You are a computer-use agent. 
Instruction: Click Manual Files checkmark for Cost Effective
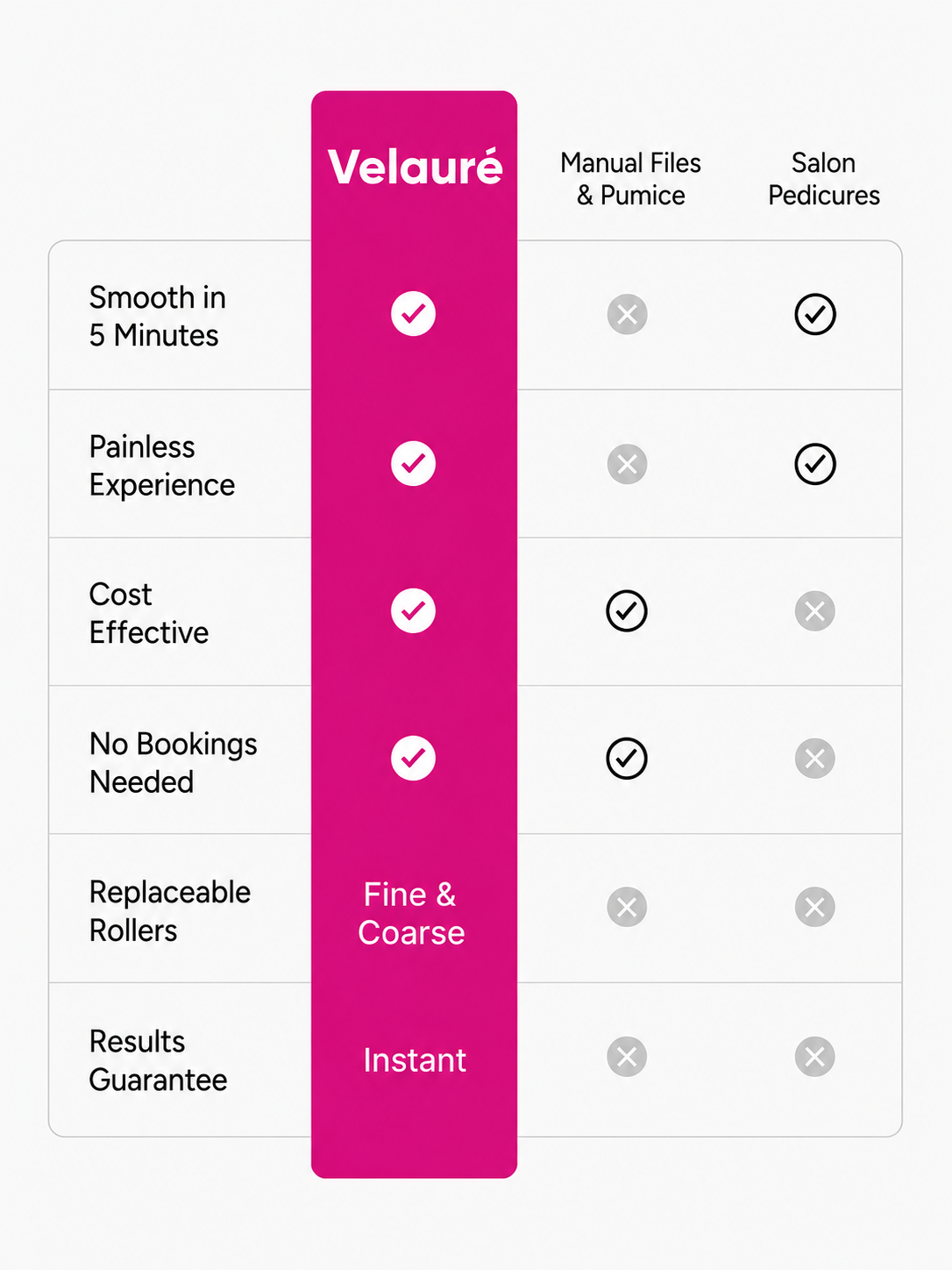point(627,610)
